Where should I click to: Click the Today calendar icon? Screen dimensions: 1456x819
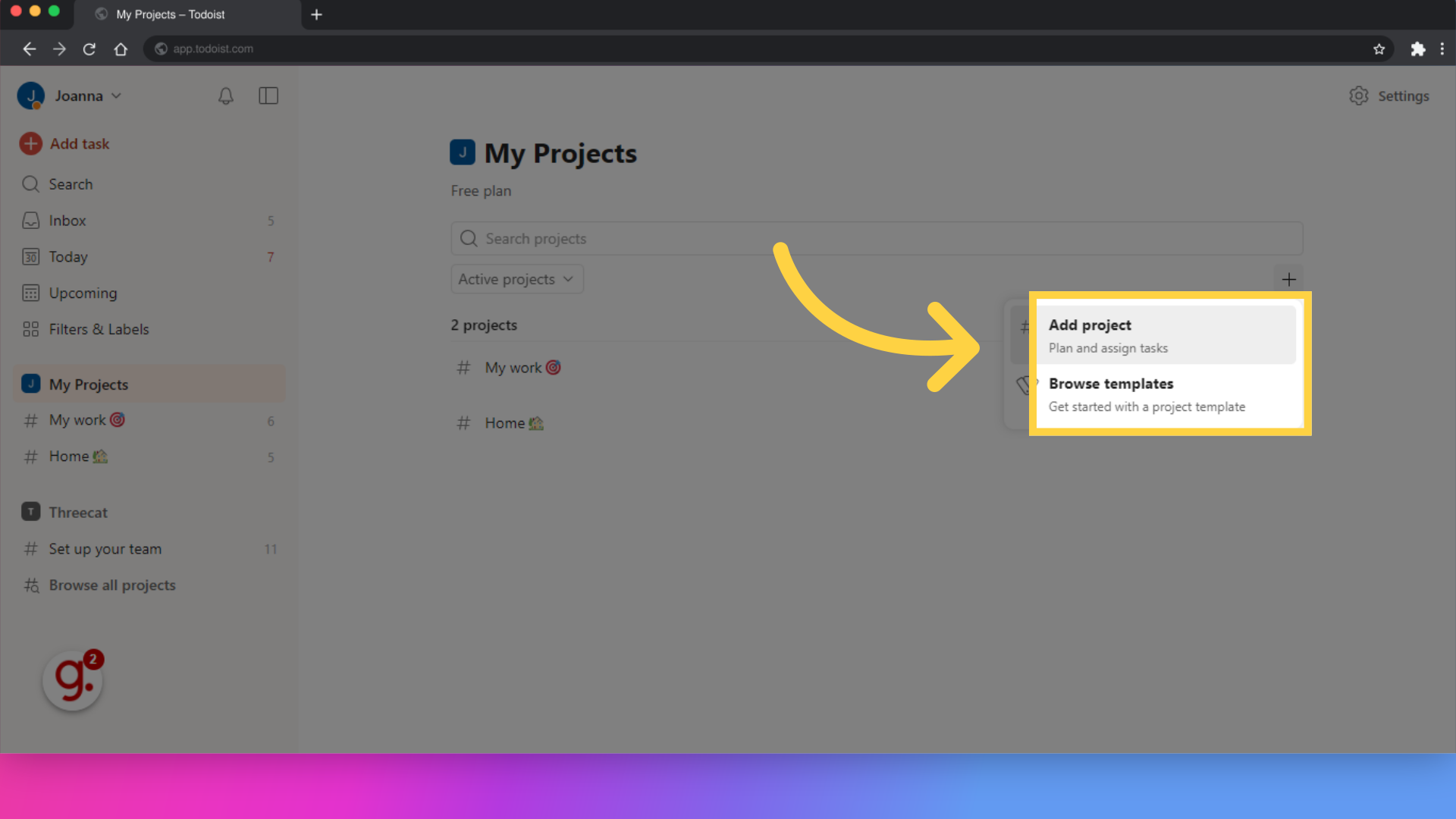pyautogui.click(x=30, y=256)
